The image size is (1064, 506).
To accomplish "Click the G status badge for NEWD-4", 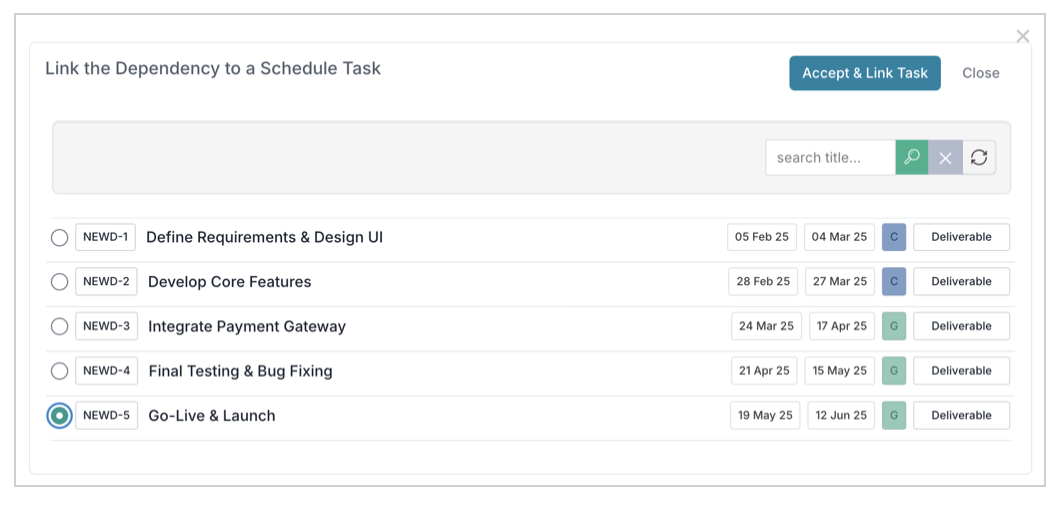I will (894, 371).
